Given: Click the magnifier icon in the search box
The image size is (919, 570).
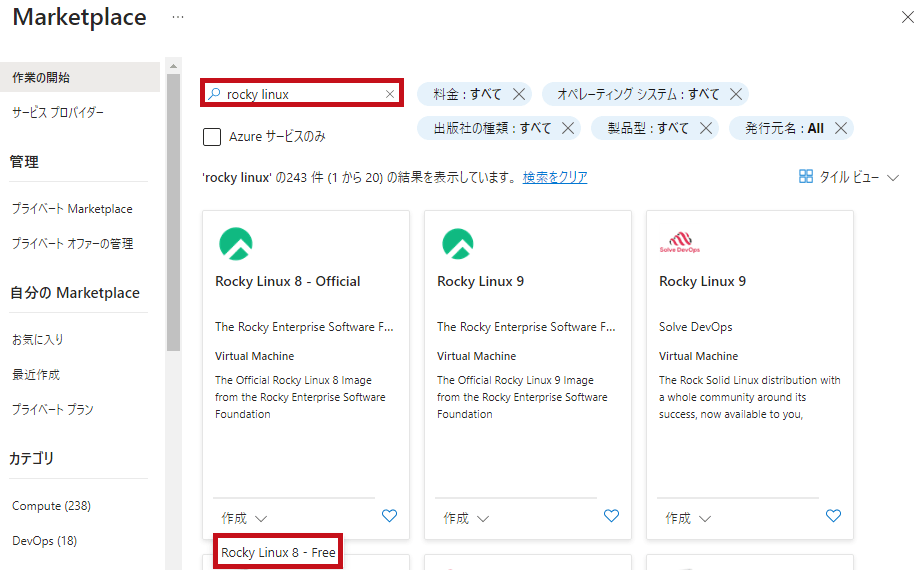Looking at the screenshot, I should [x=215, y=94].
